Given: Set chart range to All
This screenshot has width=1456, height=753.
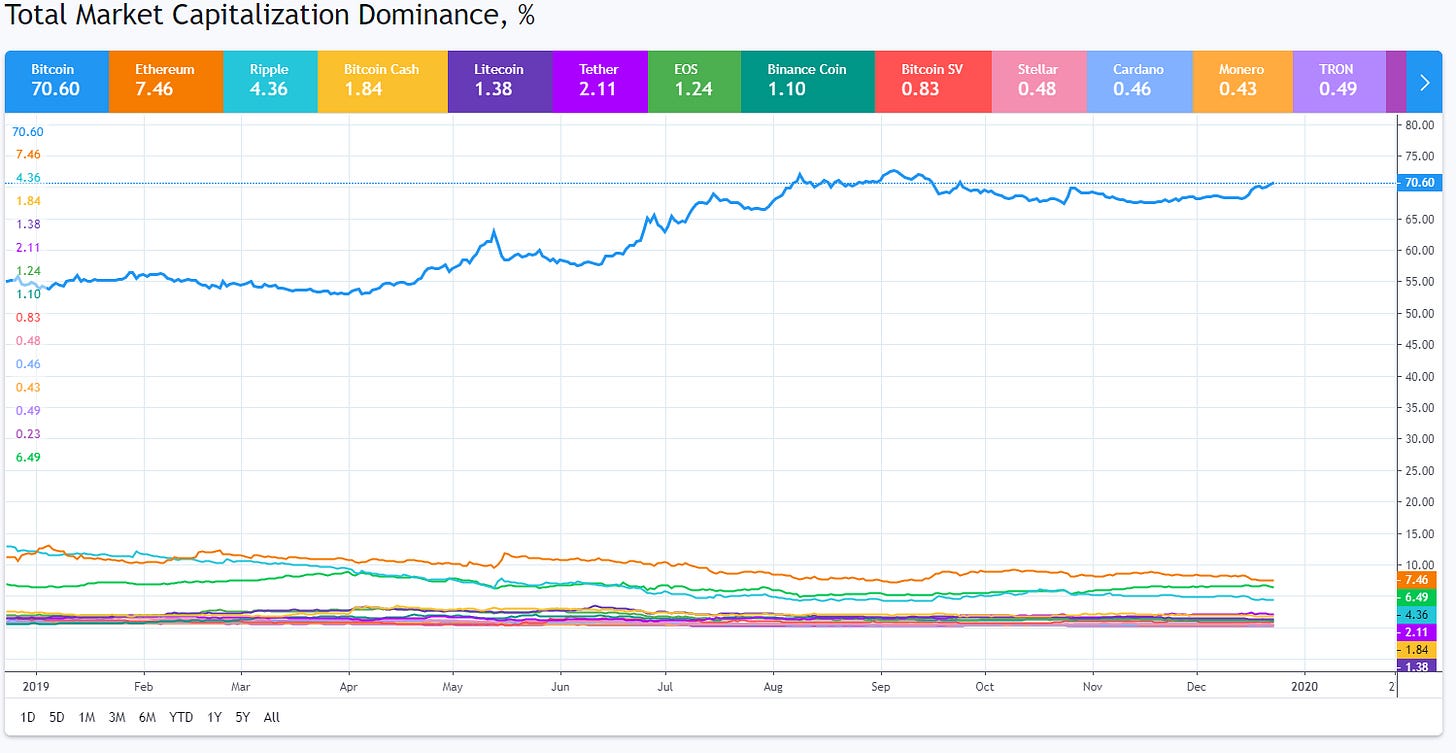Looking at the screenshot, I should pos(272,717).
